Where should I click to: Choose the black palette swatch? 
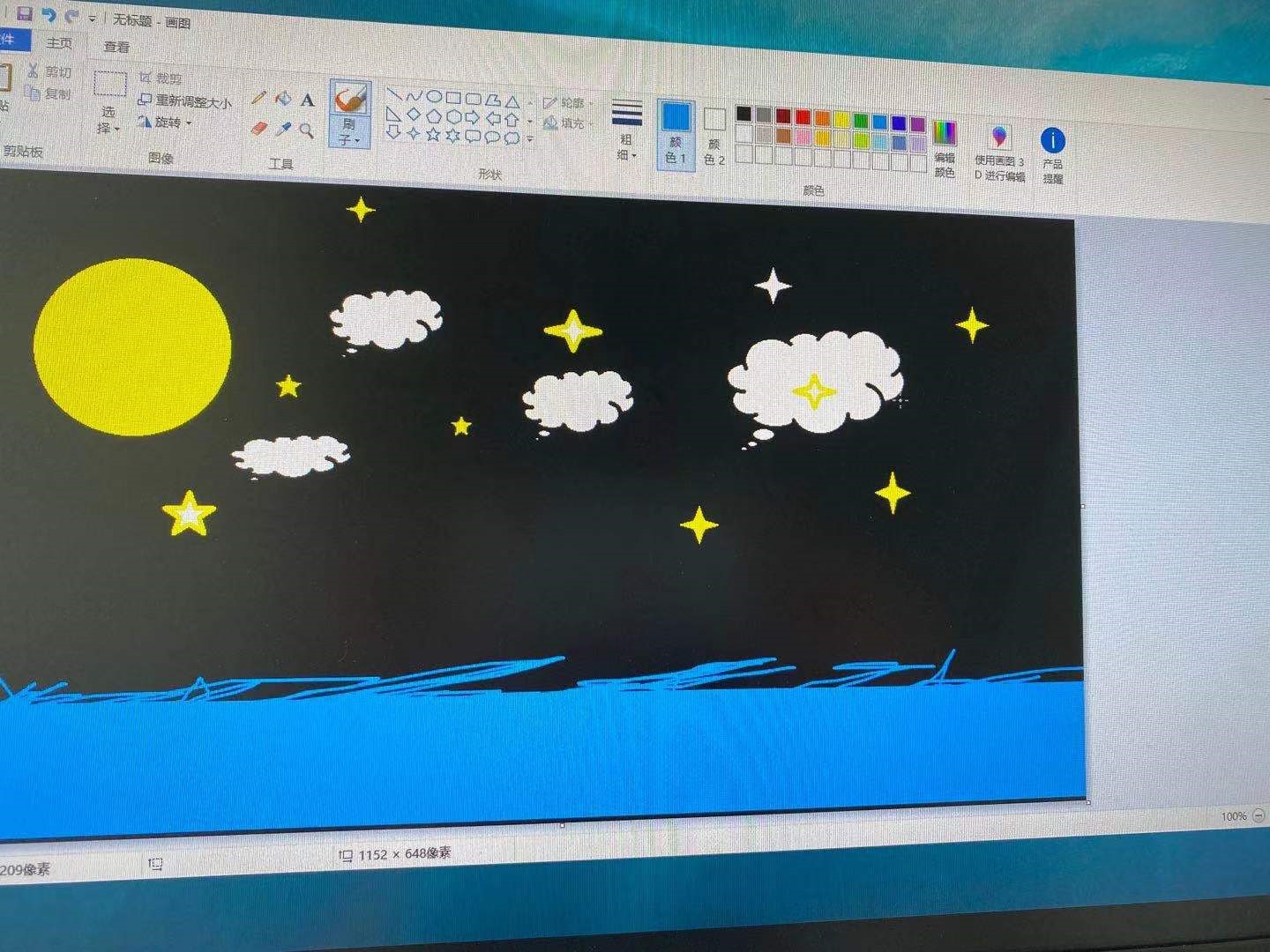click(x=744, y=114)
